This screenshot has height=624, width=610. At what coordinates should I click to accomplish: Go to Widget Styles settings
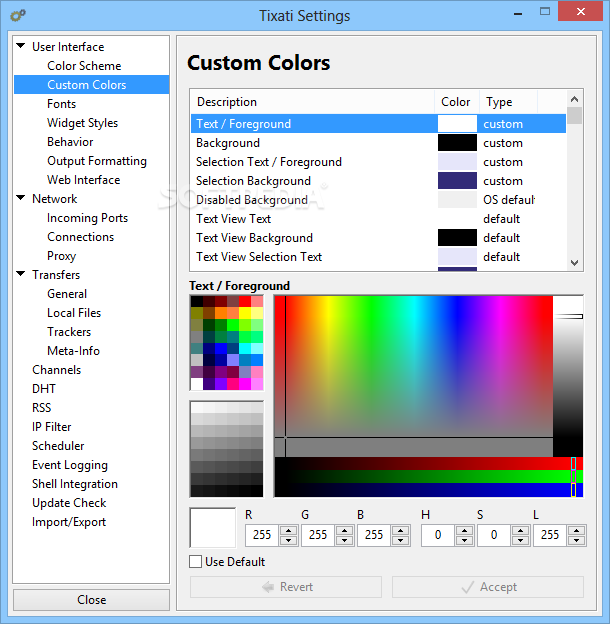click(82, 123)
